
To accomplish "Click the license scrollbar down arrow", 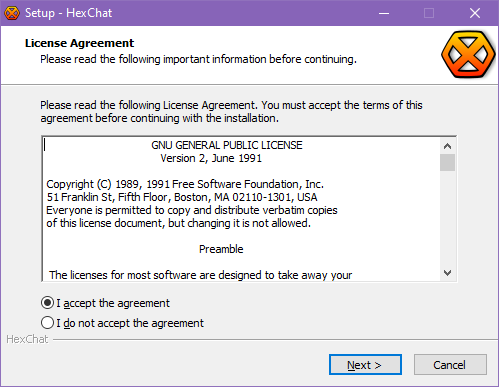I will tap(447, 273).
